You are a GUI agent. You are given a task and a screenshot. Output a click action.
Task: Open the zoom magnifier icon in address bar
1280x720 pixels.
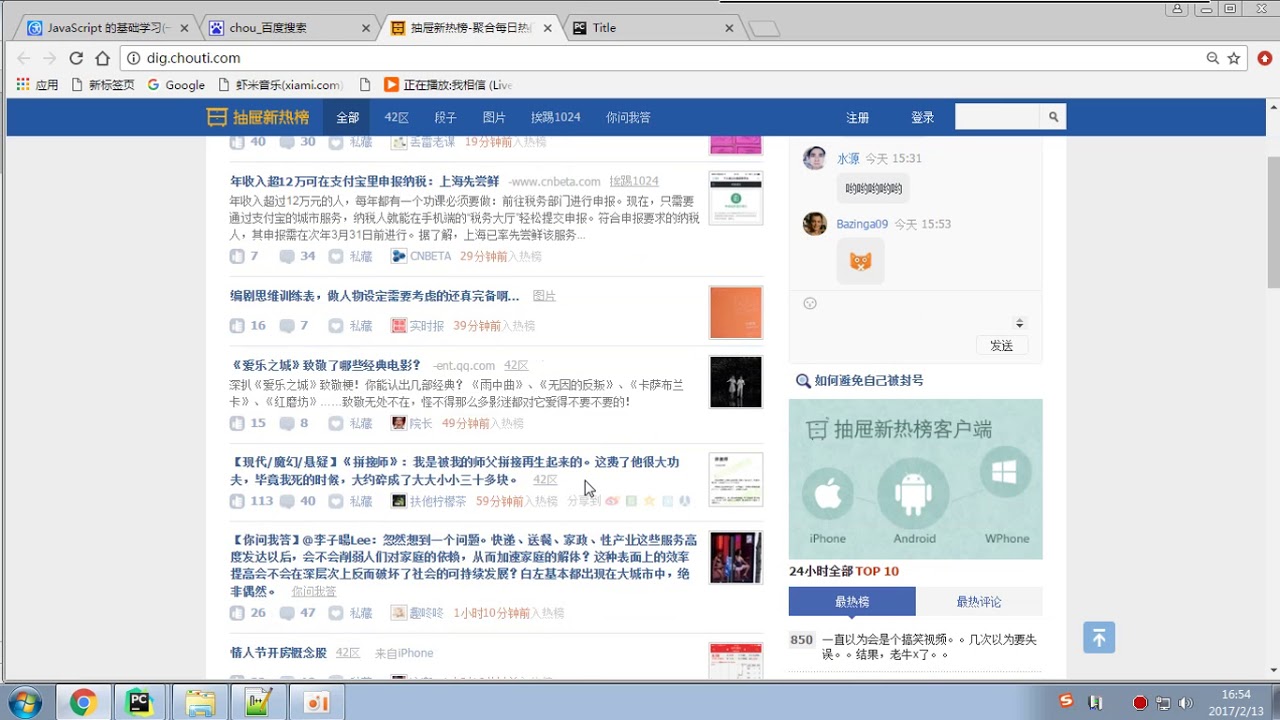[1212, 58]
